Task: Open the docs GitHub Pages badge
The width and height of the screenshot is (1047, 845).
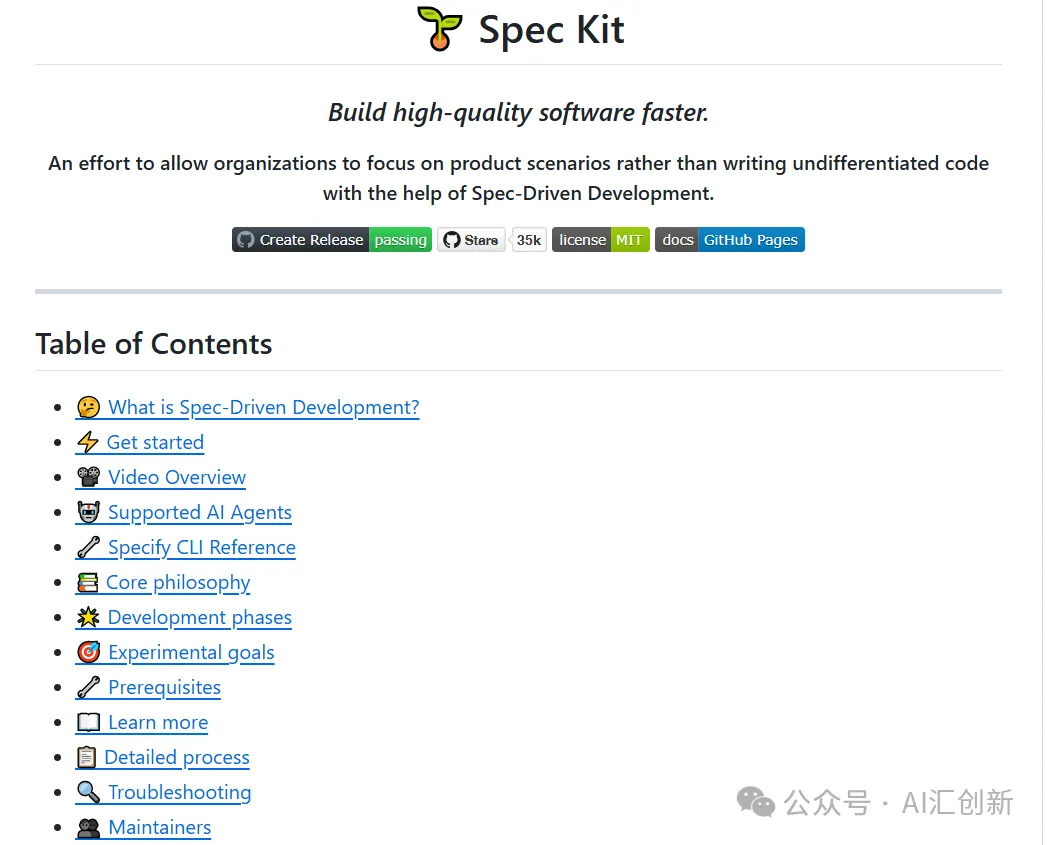Action: [x=729, y=240]
